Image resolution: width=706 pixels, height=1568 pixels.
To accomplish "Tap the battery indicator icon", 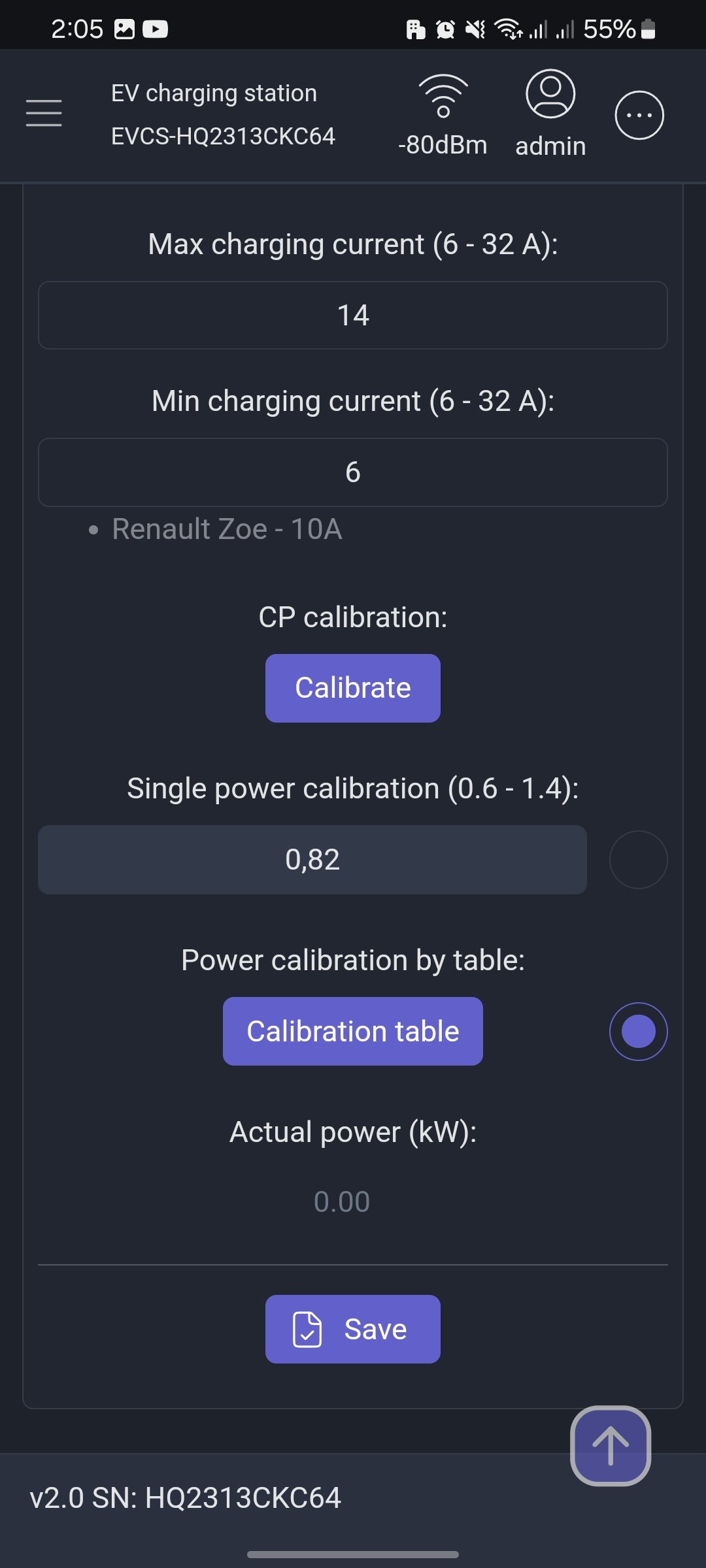I will (x=648, y=29).
